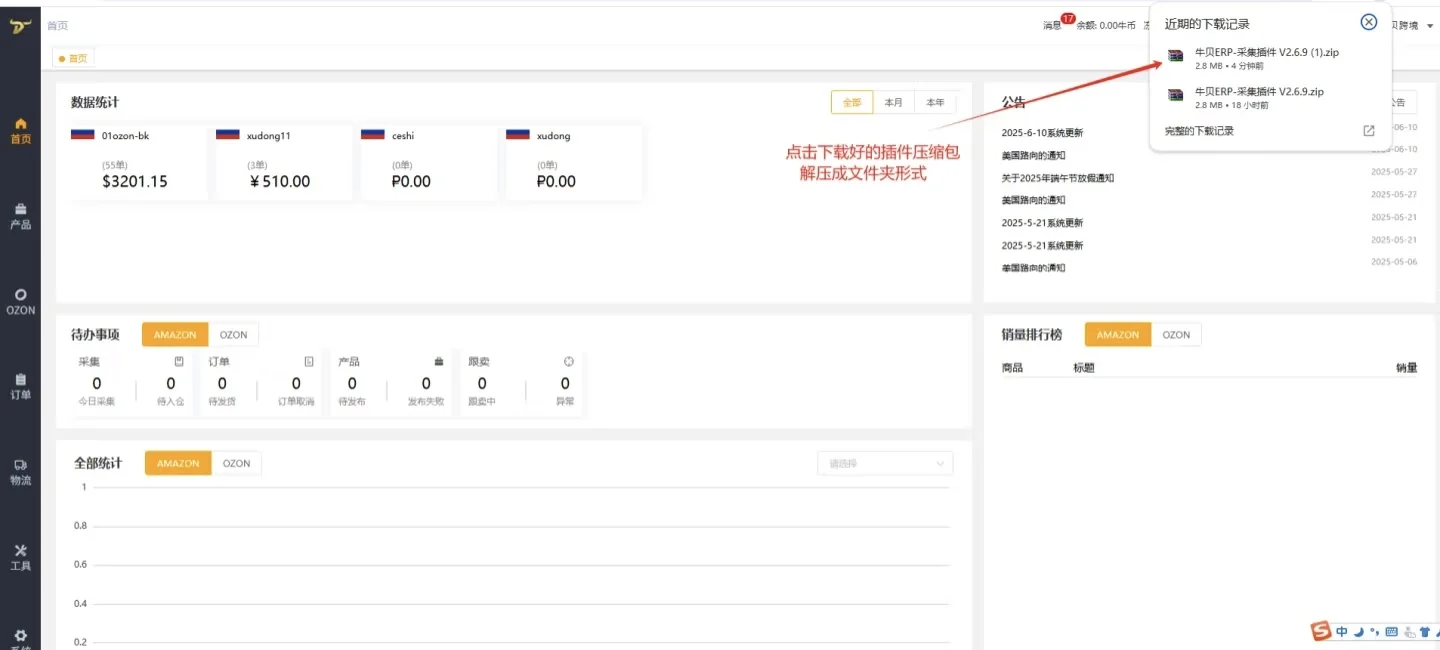Select the 本月 filter in 数据统计
Image resolution: width=1440 pixels, height=650 pixels.
tap(894, 102)
